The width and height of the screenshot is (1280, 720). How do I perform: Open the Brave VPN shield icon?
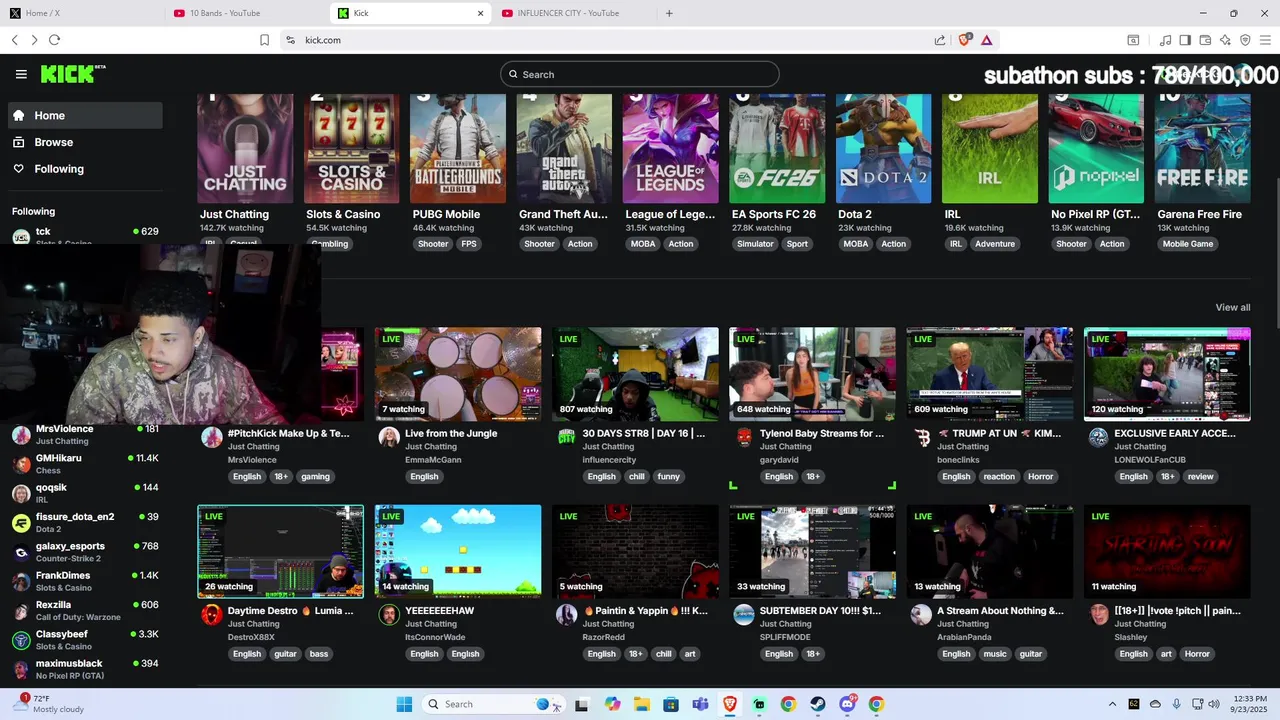click(x=1245, y=40)
